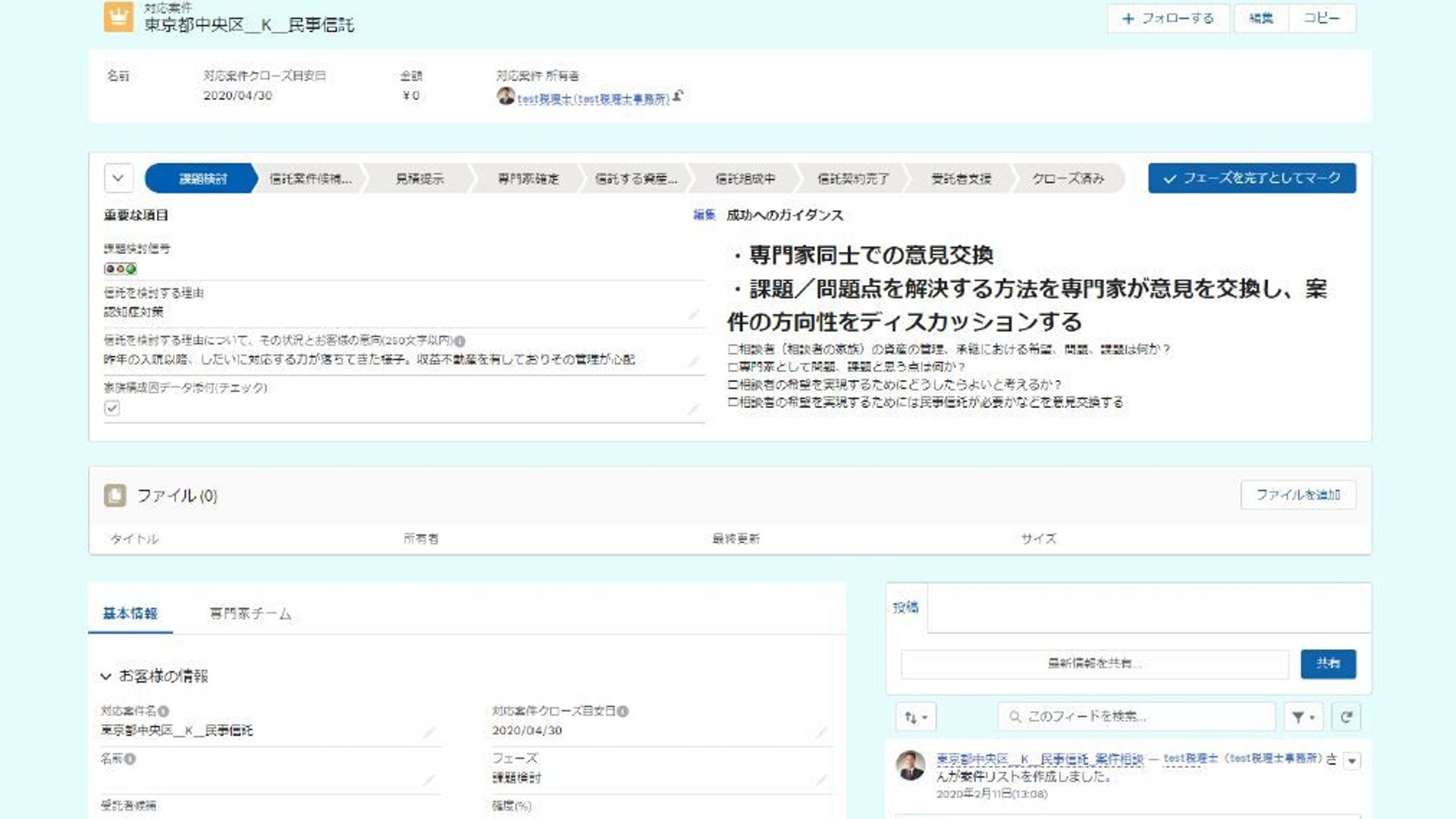Select the 受託者支援 phase step
Viewport: 1456px width, 819px height.
click(961, 179)
